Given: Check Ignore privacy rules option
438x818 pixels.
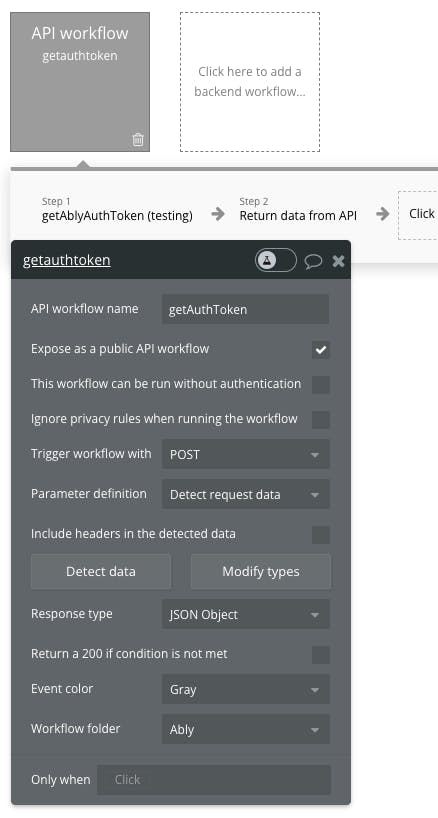Looking at the screenshot, I should pos(321,419).
